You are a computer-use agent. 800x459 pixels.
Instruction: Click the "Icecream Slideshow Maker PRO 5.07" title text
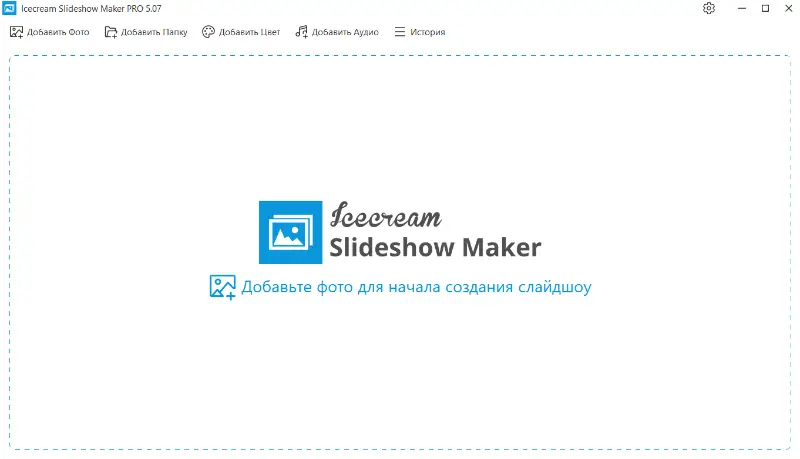click(x=91, y=9)
